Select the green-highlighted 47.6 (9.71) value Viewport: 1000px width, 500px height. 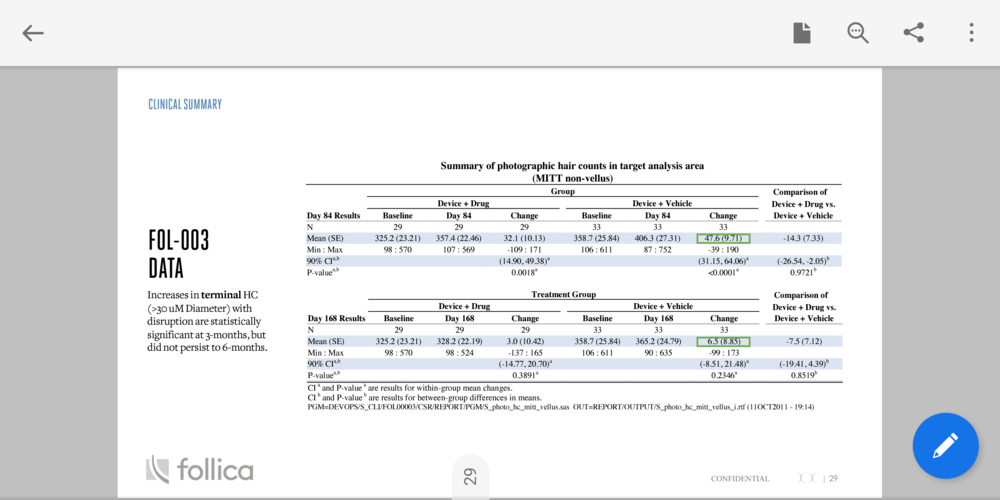tap(723, 238)
